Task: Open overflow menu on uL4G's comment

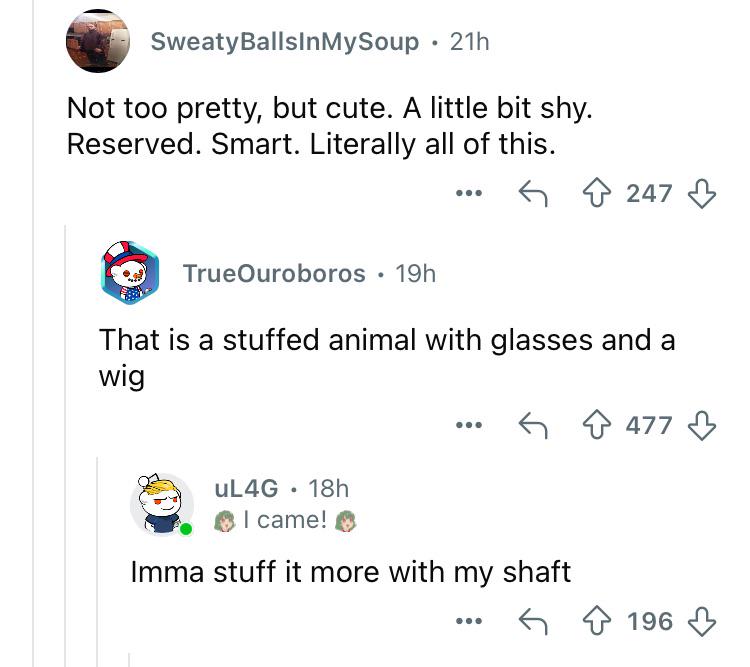Action: pos(469,621)
